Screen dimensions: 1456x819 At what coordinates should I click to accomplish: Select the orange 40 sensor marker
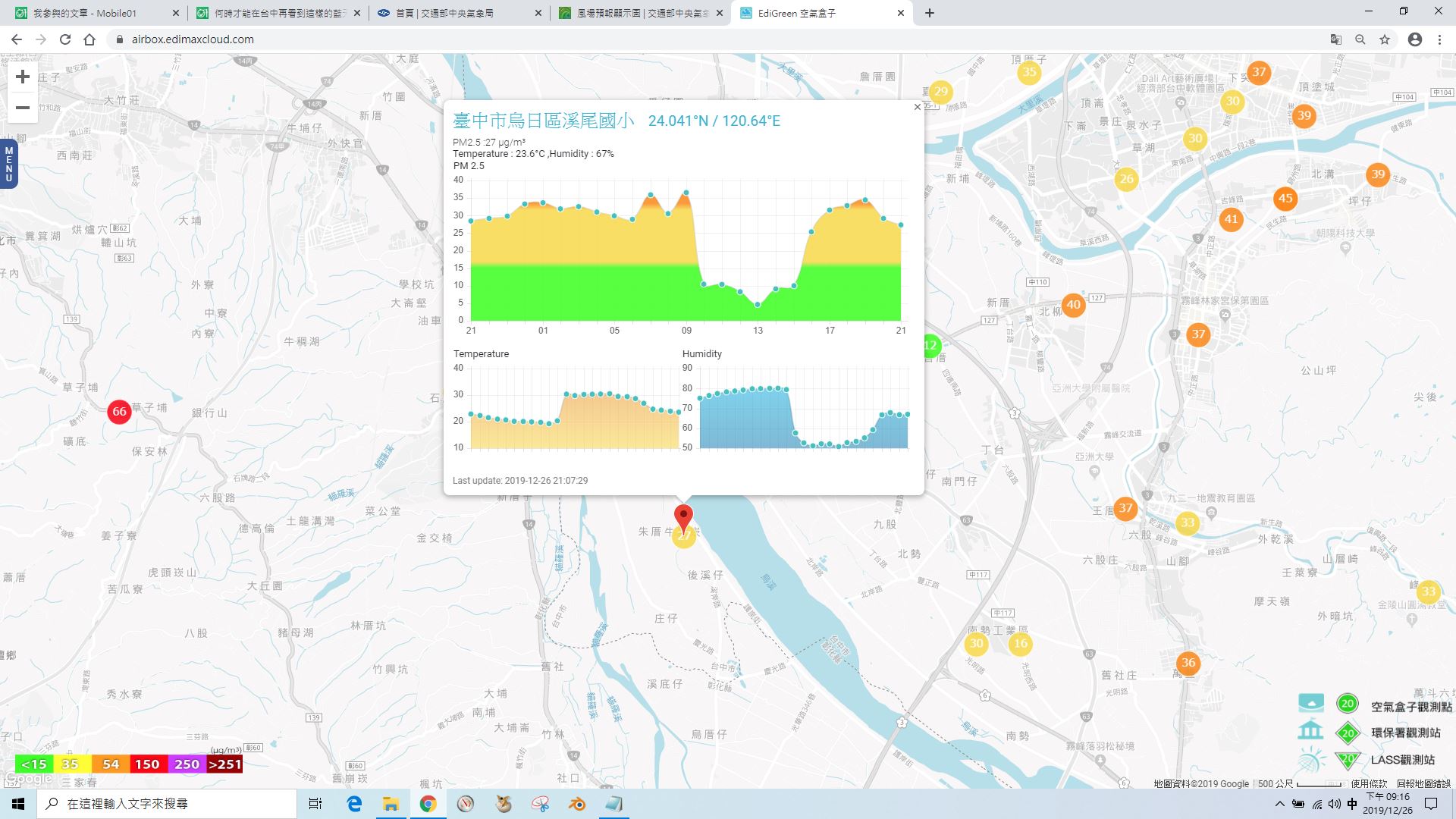click(1073, 305)
